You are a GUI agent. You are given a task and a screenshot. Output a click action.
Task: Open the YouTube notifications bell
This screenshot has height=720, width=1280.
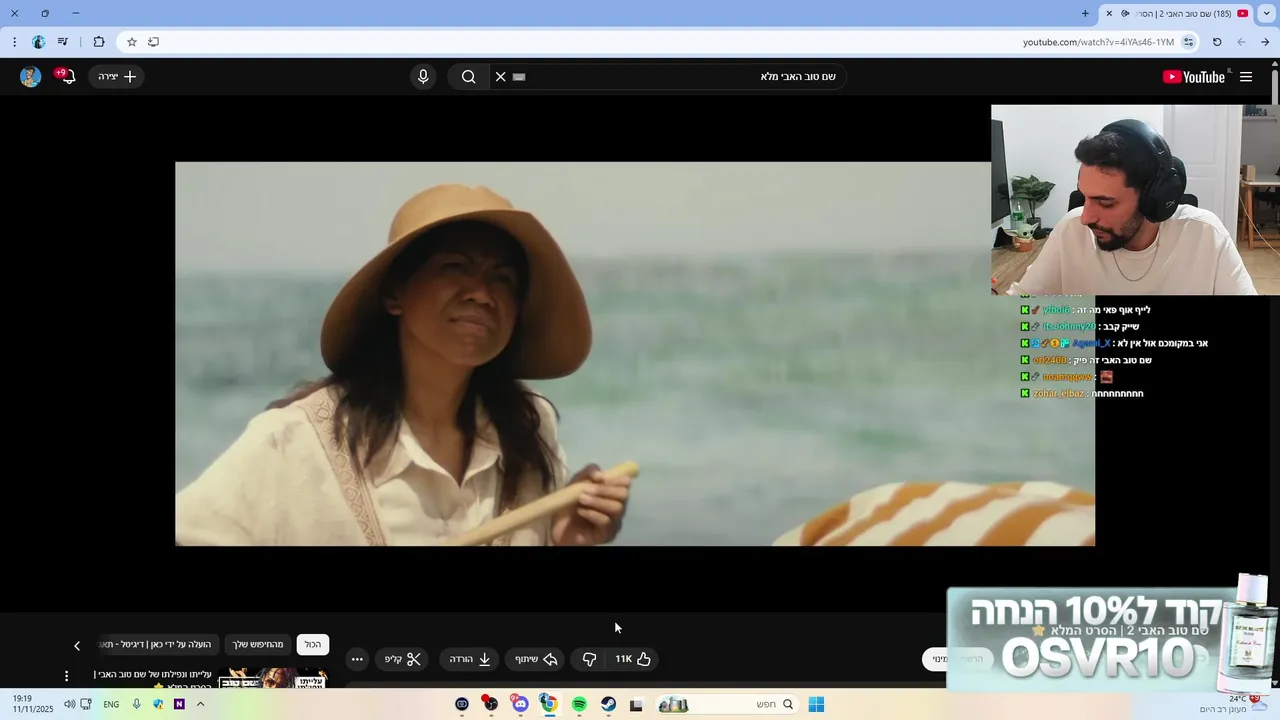click(x=67, y=77)
